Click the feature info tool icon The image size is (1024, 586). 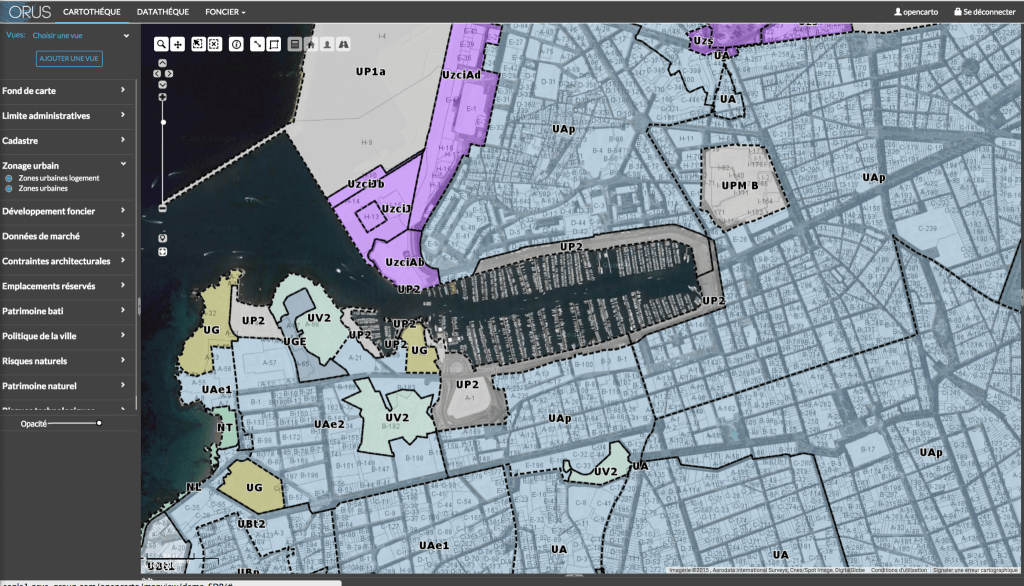click(236, 44)
